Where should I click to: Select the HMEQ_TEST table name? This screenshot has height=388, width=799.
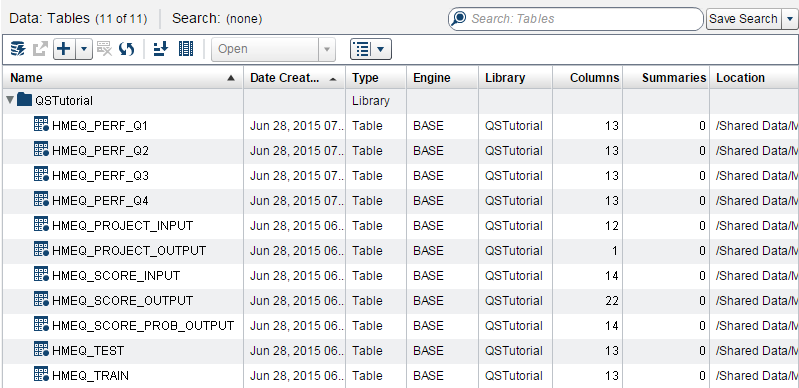pyautogui.click(x=88, y=351)
